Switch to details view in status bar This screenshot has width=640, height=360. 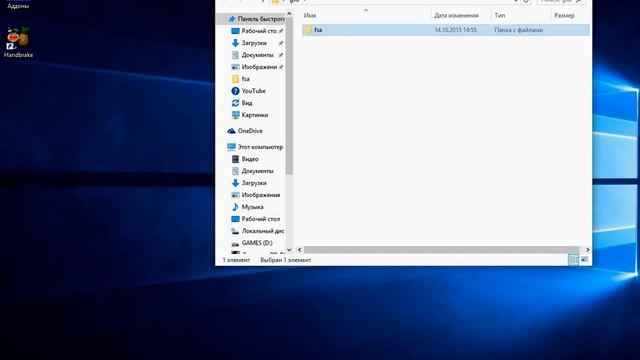click(573, 260)
